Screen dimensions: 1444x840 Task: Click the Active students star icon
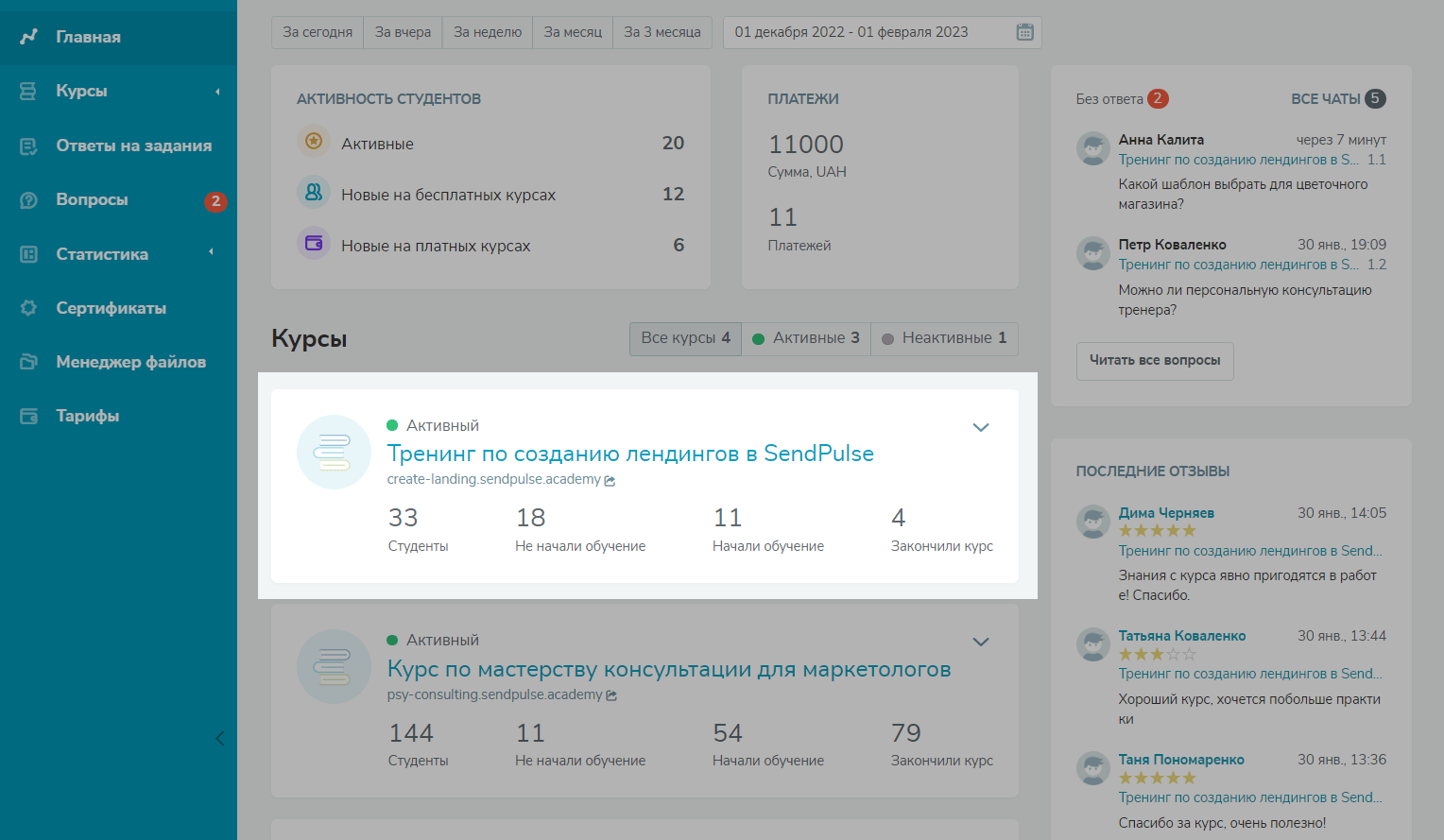pyautogui.click(x=314, y=142)
